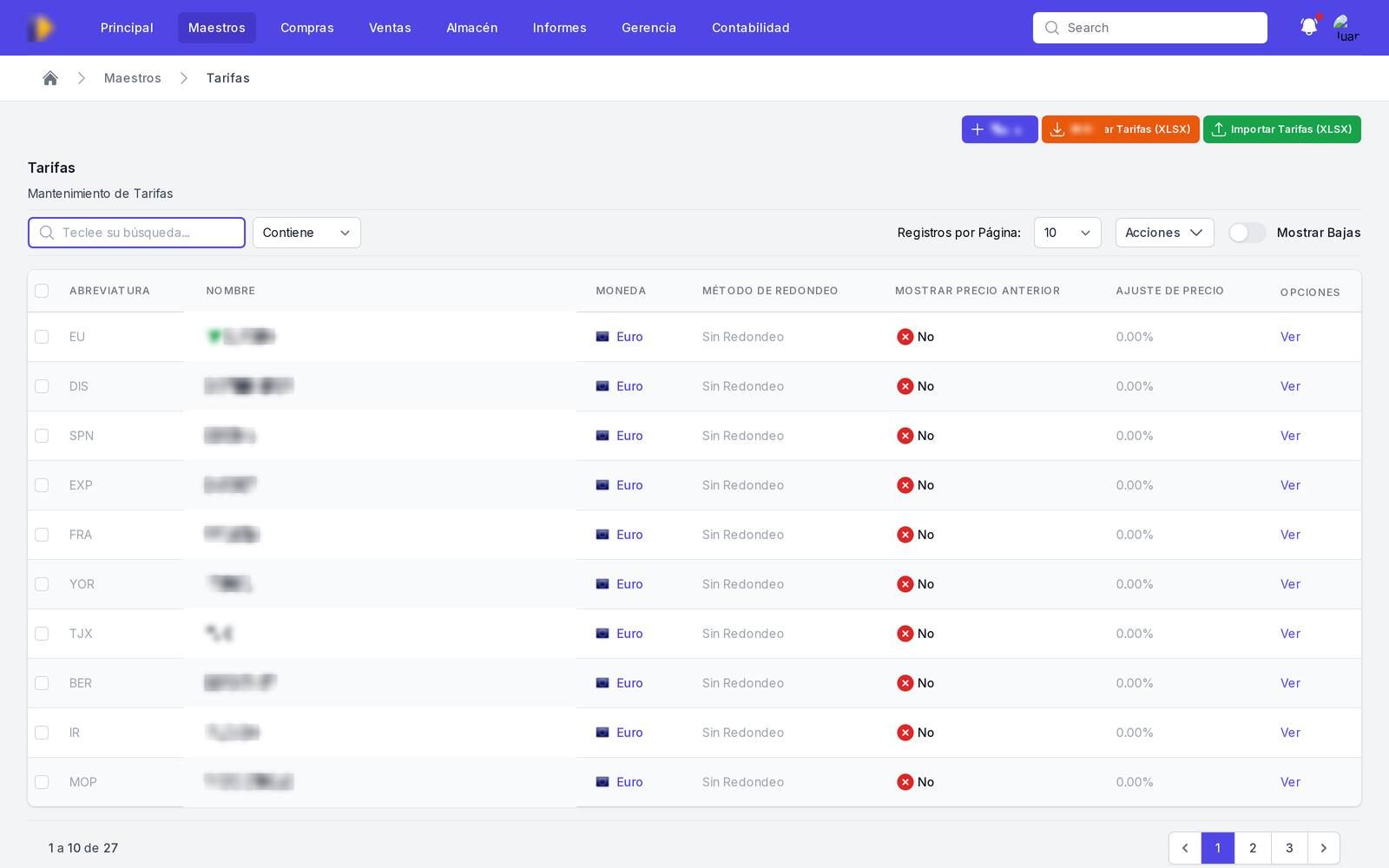This screenshot has width=1389, height=868.
Task: Open the Almacén menu
Action: [471, 28]
